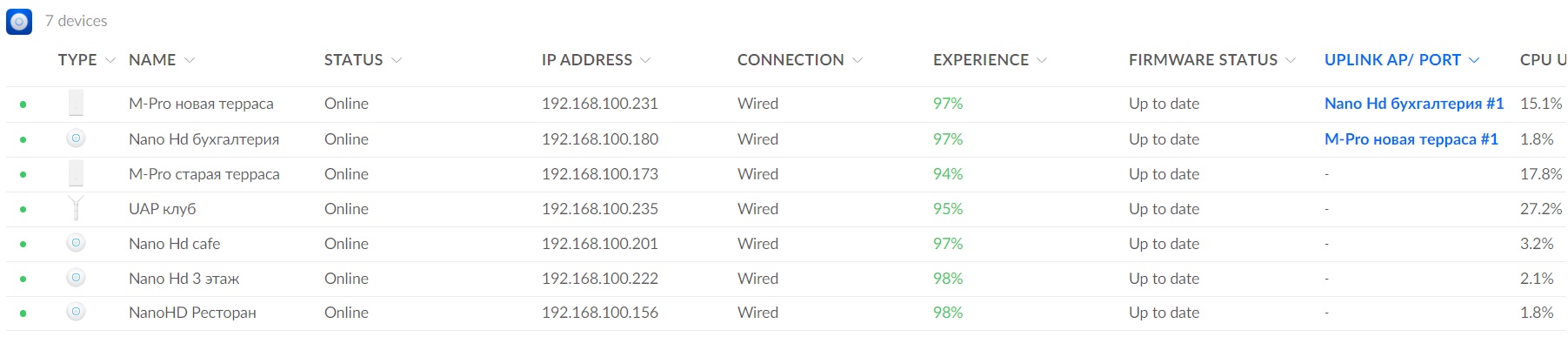Click device icon for M-Pro новая терраса
The image size is (1568, 337).
coord(76,104)
